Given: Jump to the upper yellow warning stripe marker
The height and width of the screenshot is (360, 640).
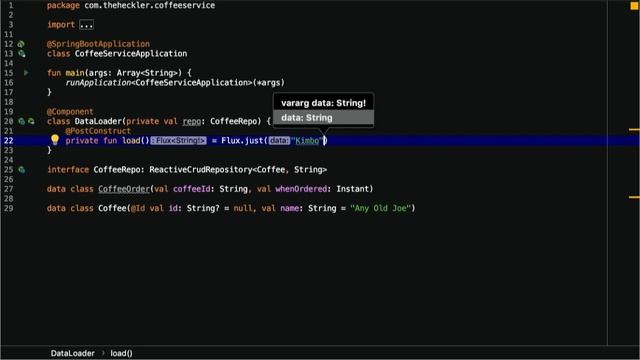Looking at the screenshot, I should 634,129.
